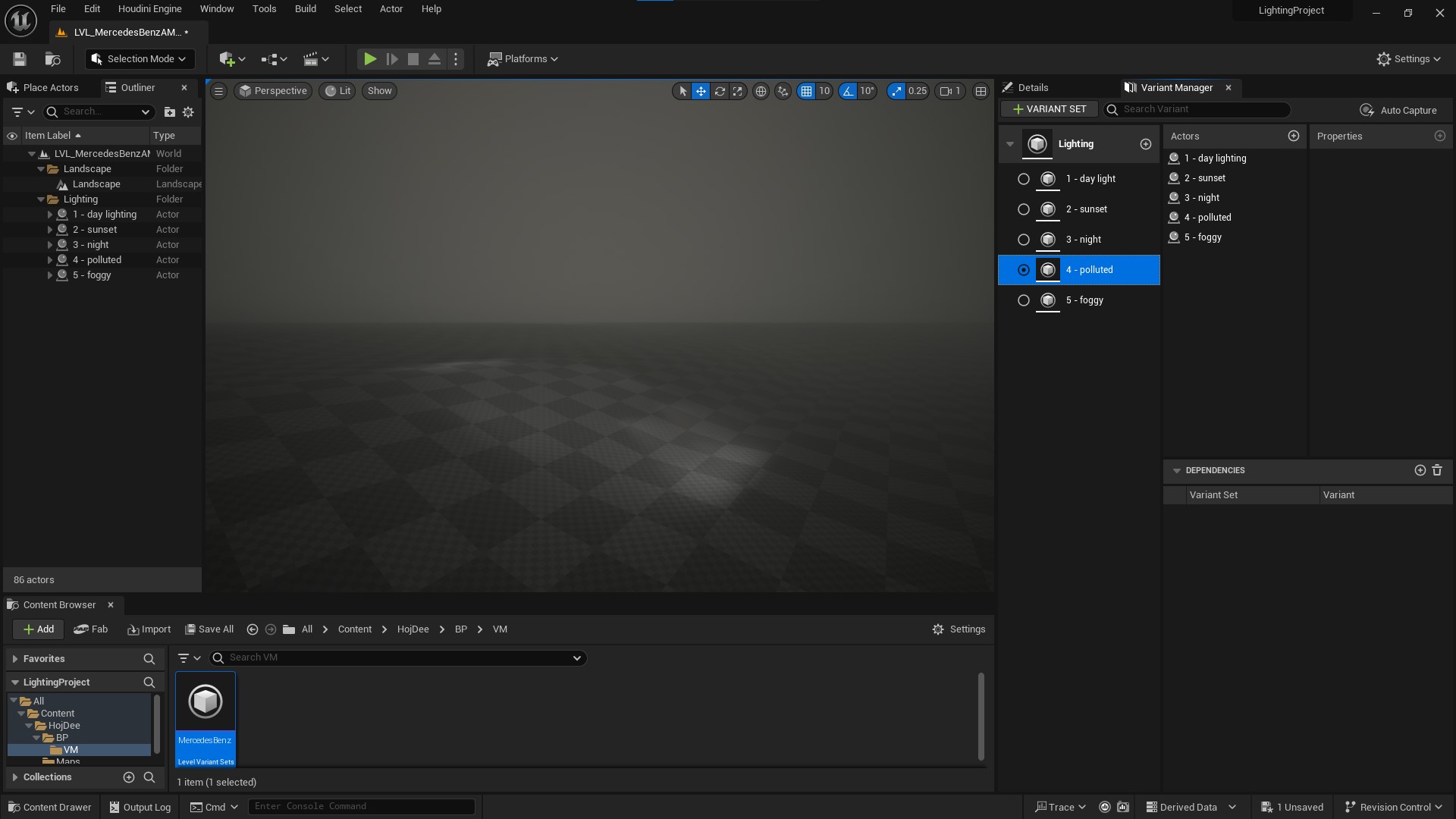Activate the '1 - day light' variant radio
The image size is (1456, 819).
pyautogui.click(x=1024, y=179)
